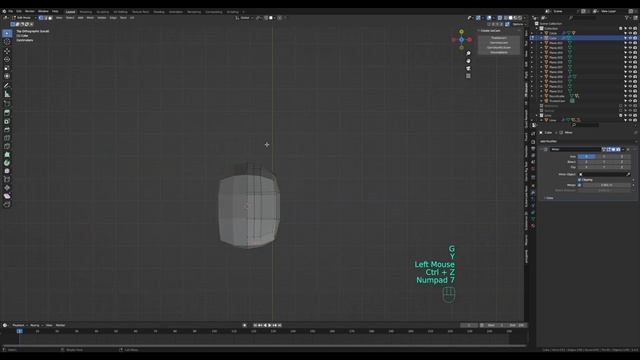Switch perspective/orthographic view gizmo icon

(468, 76)
